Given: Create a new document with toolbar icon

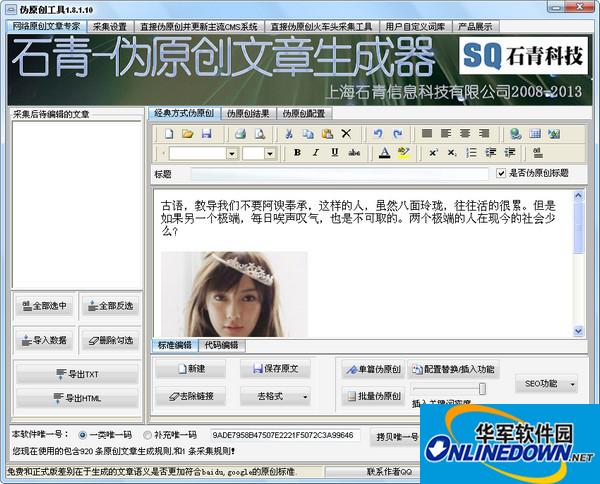Looking at the screenshot, I should click(169, 134).
